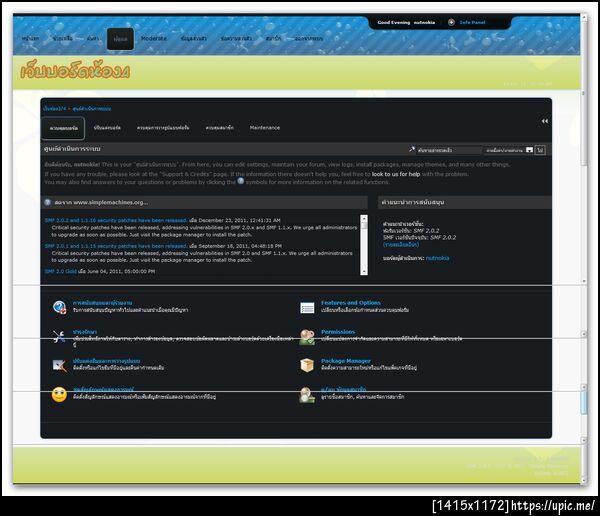Click the Features and Options list icon

tap(307, 307)
